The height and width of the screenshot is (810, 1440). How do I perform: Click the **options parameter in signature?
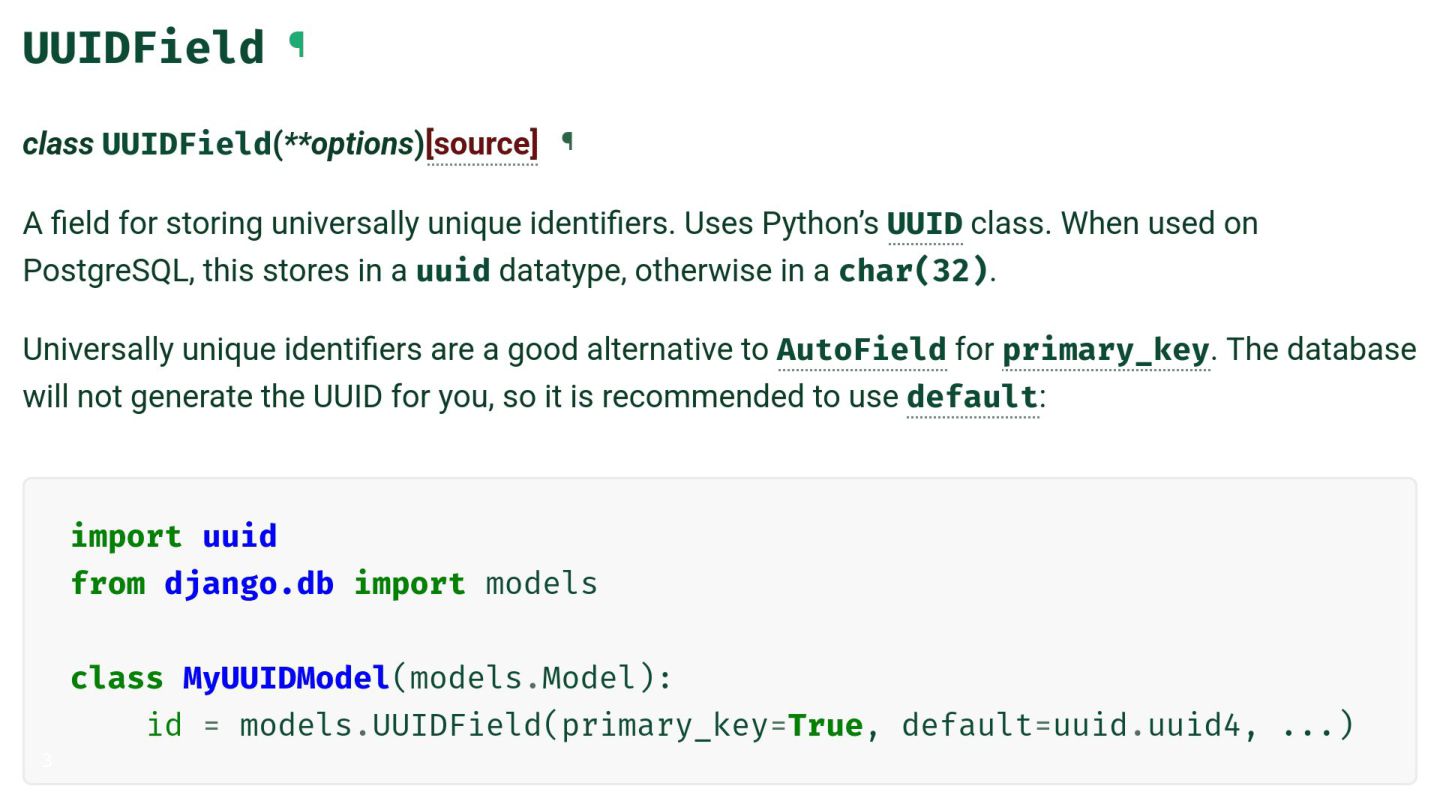coord(348,144)
